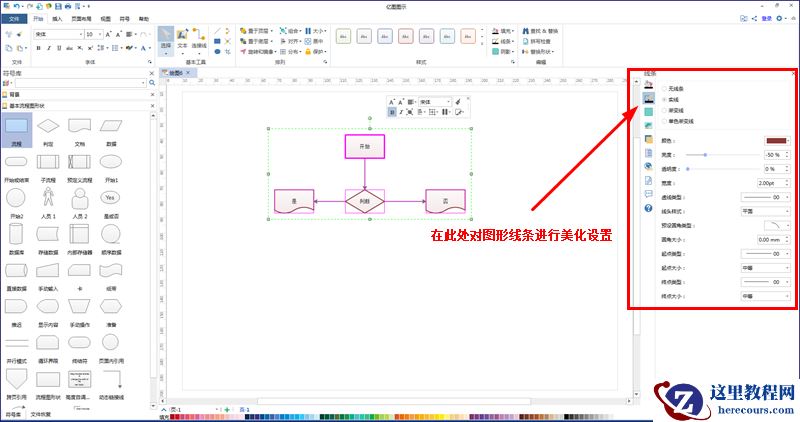800x422 pixels.
Task: Choose the 选择 (Select) pointer tool
Action: point(166,41)
